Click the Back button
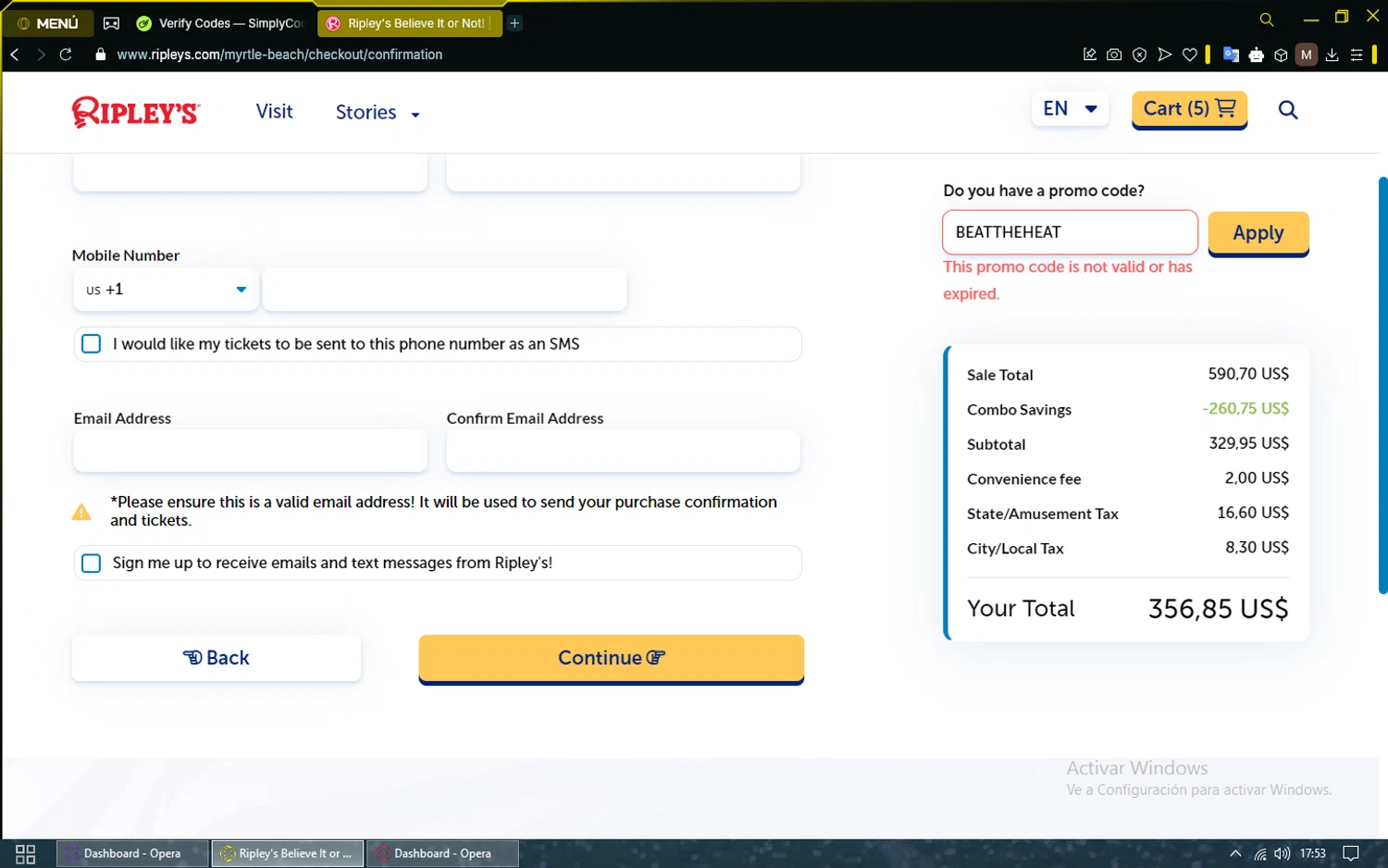 (x=217, y=658)
